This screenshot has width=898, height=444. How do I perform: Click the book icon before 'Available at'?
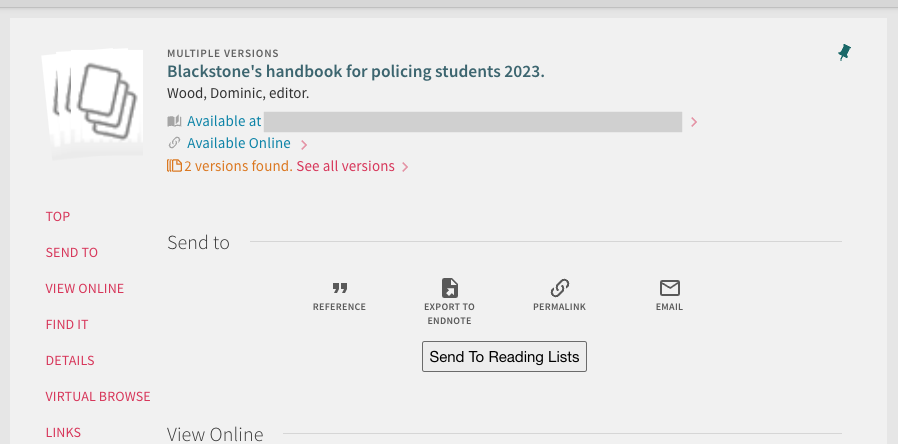pyautogui.click(x=174, y=121)
